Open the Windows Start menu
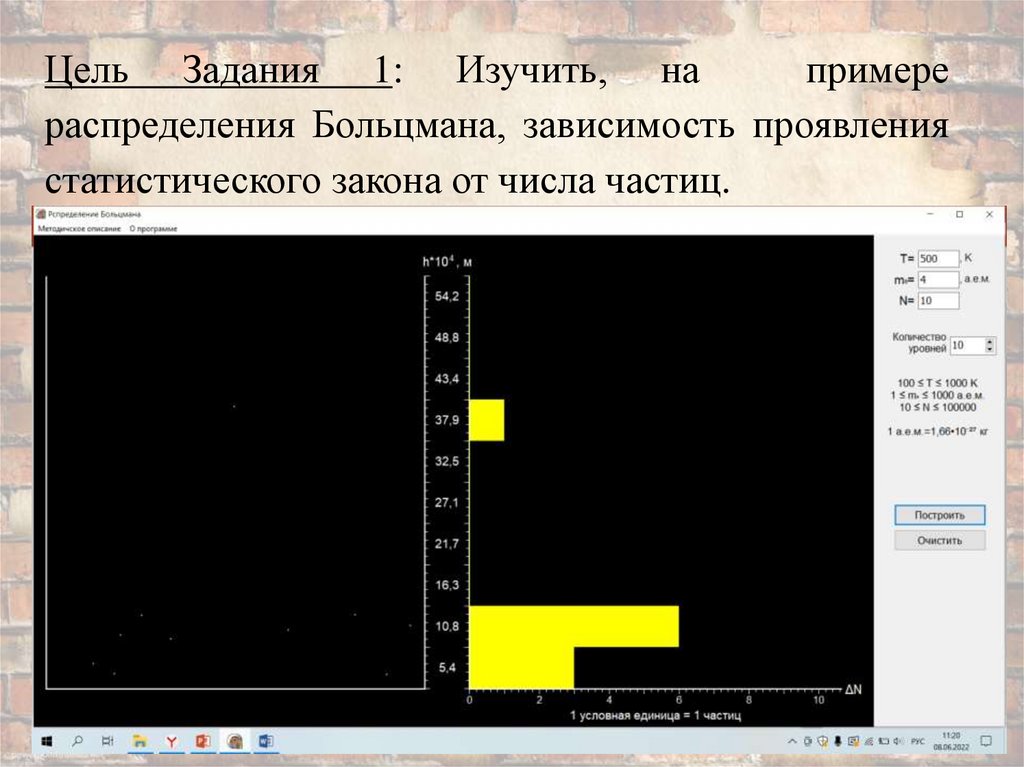Screen dimensions: 1024x767 pyautogui.click(x=46, y=741)
